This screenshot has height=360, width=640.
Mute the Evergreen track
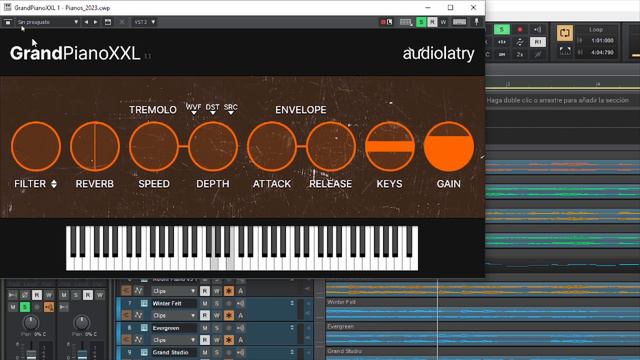coord(205,328)
